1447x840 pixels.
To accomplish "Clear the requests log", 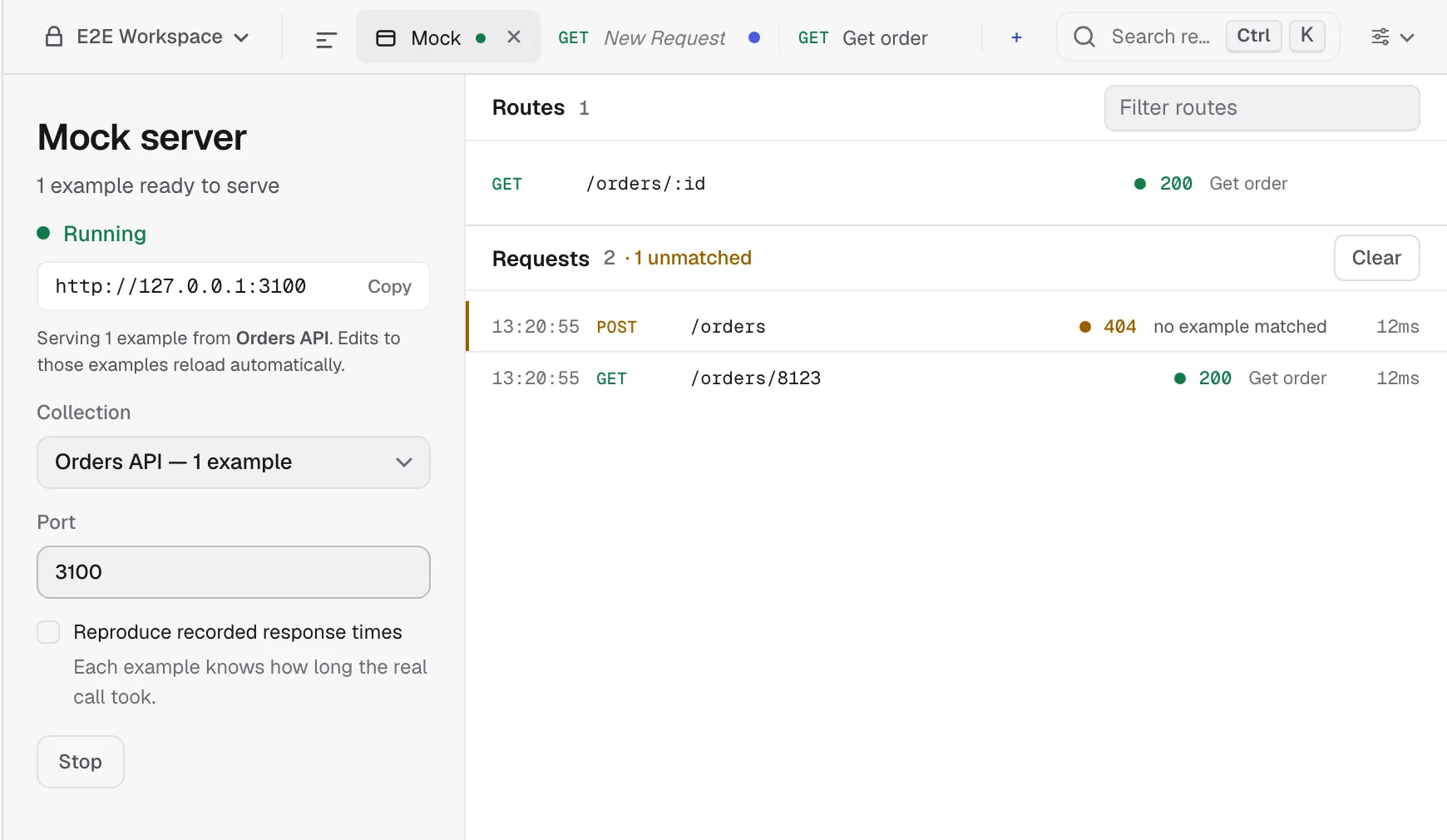I will (x=1376, y=258).
